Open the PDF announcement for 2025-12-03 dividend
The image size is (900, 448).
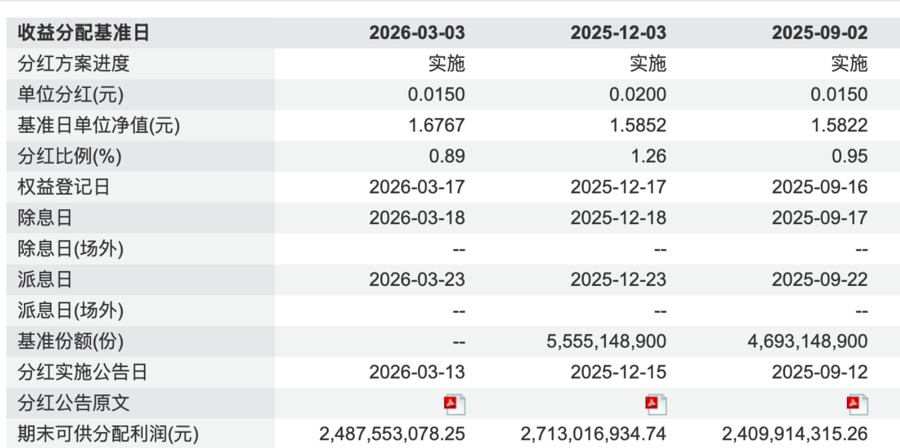point(656,404)
